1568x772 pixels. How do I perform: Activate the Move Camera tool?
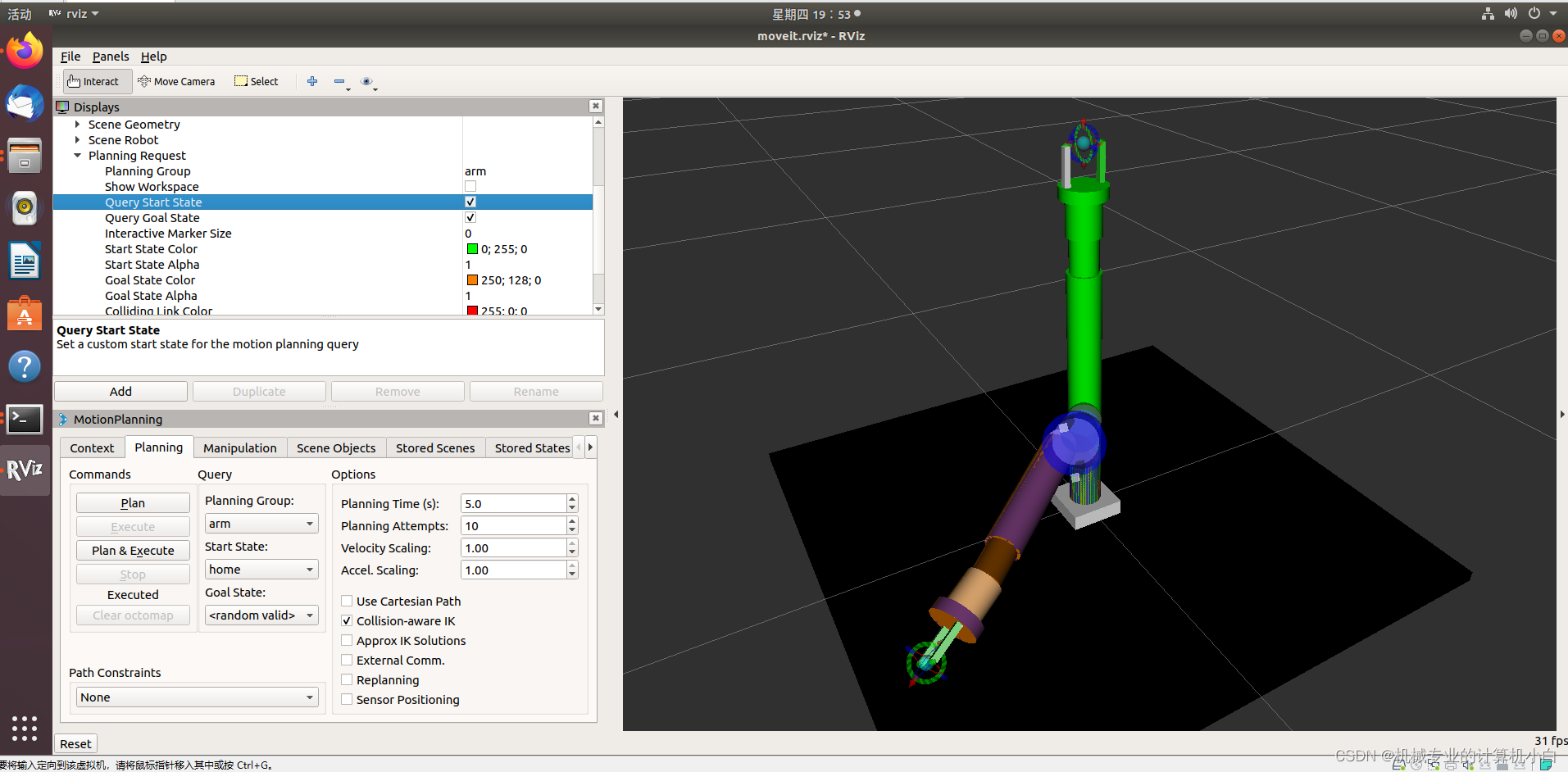pyautogui.click(x=177, y=81)
